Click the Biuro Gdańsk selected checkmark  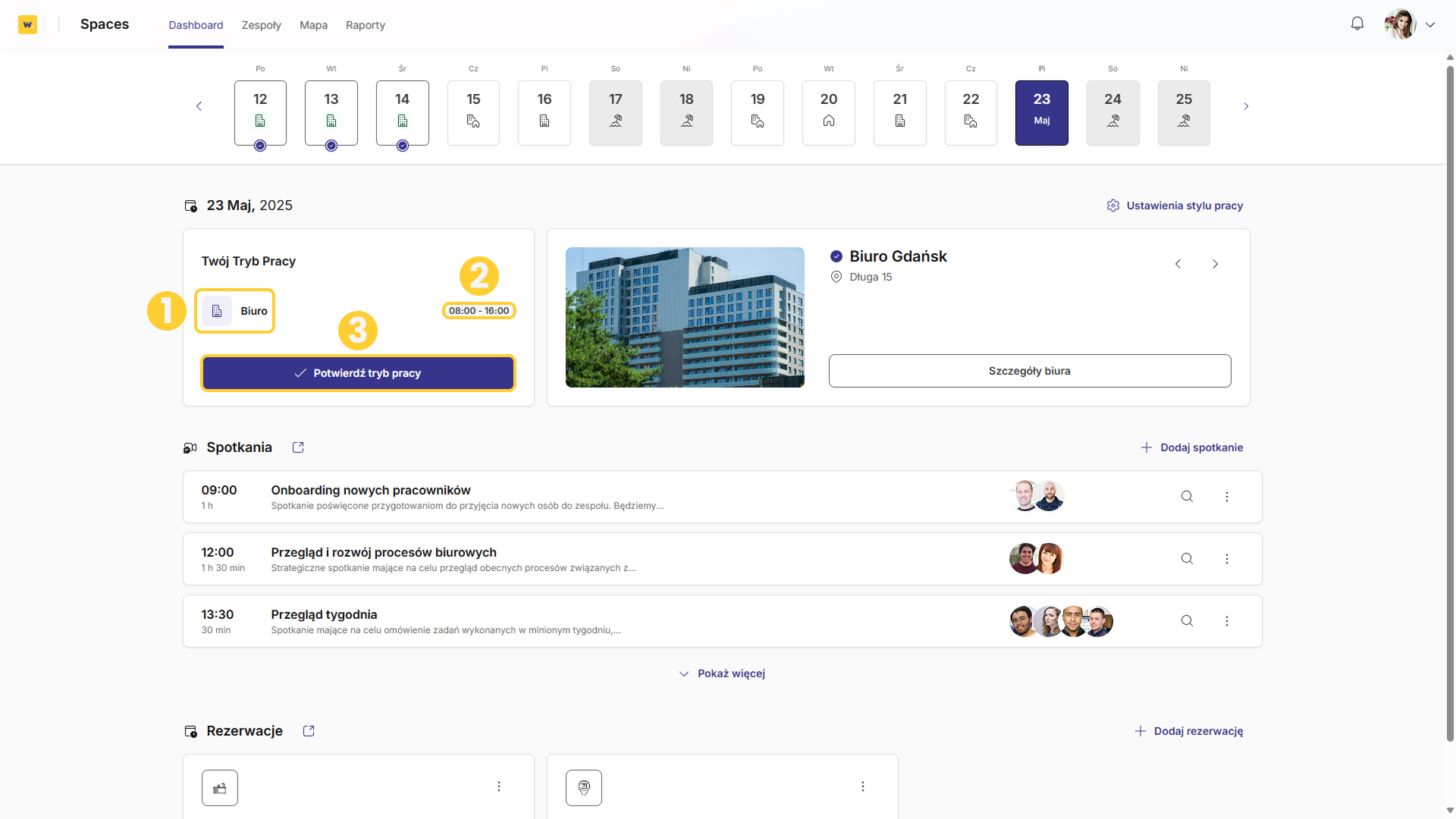coord(836,256)
